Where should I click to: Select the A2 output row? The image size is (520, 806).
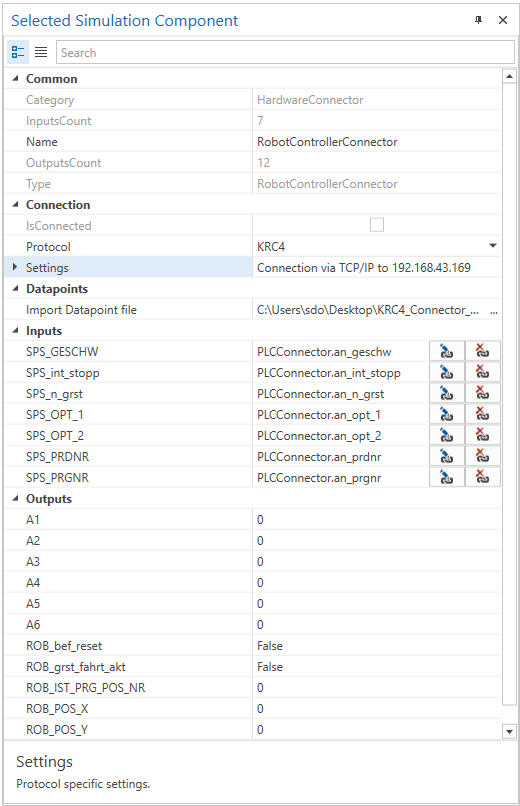coord(252,541)
